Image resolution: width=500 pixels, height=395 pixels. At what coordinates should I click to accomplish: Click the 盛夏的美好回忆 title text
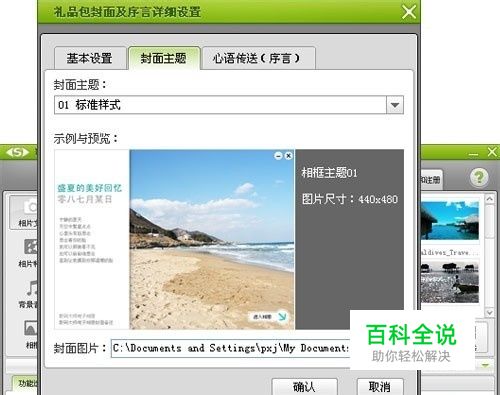pos(90,188)
